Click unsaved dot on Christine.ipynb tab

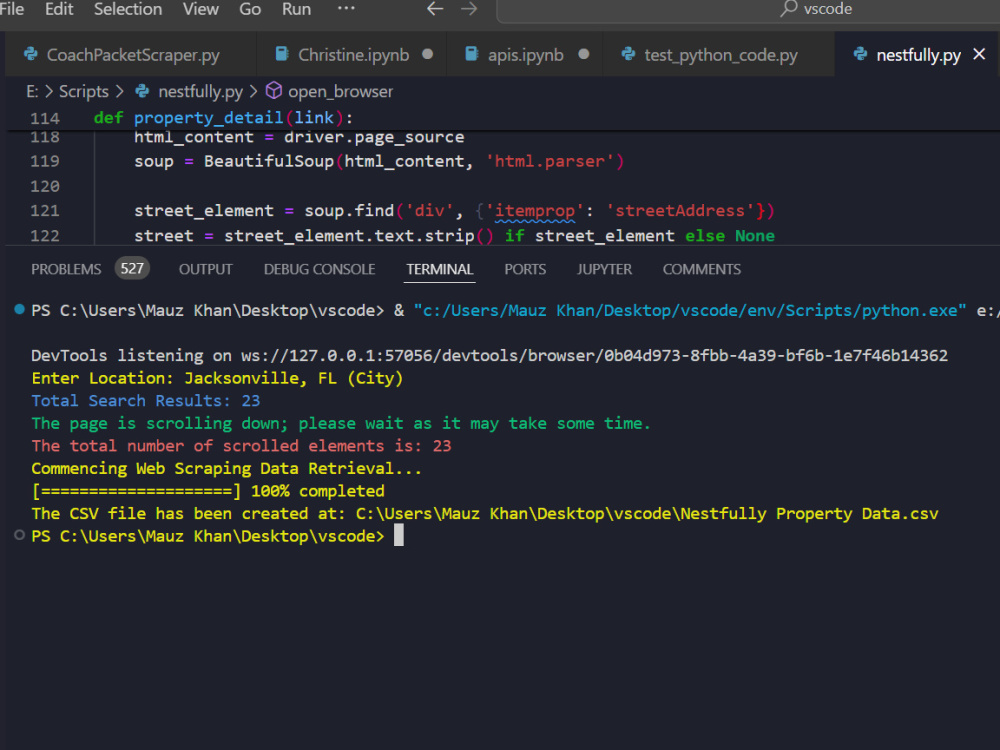(x=427, y=54)
